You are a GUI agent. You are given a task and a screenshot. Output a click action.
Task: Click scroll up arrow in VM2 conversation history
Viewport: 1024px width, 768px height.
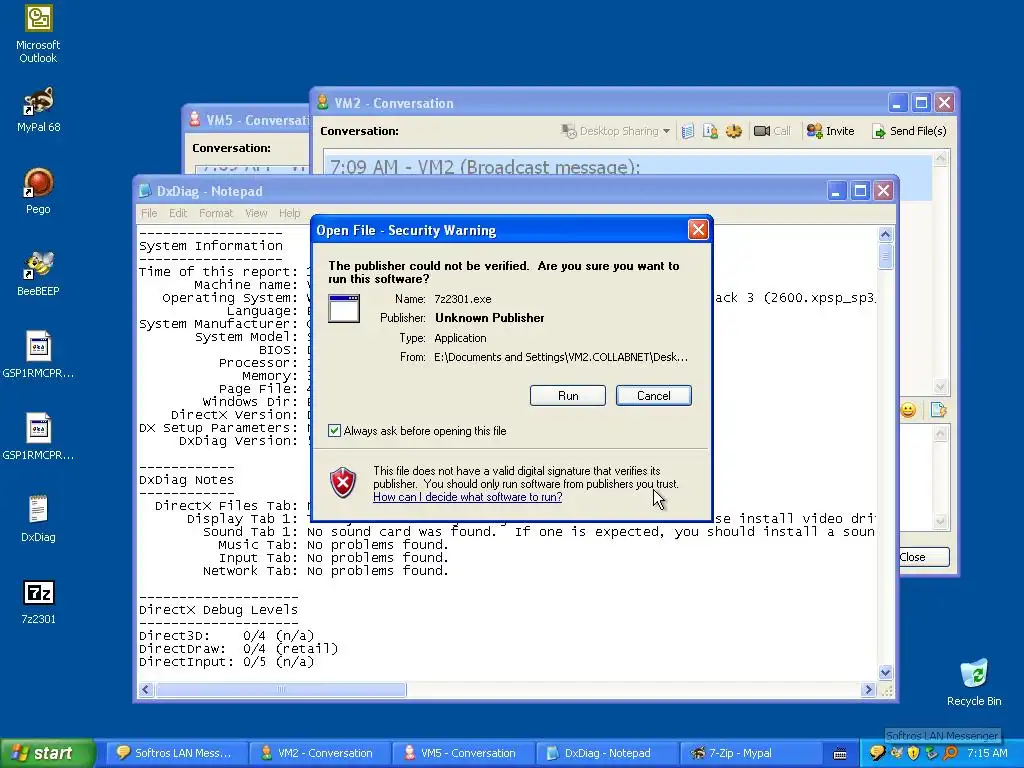click(x=940, y=158)
